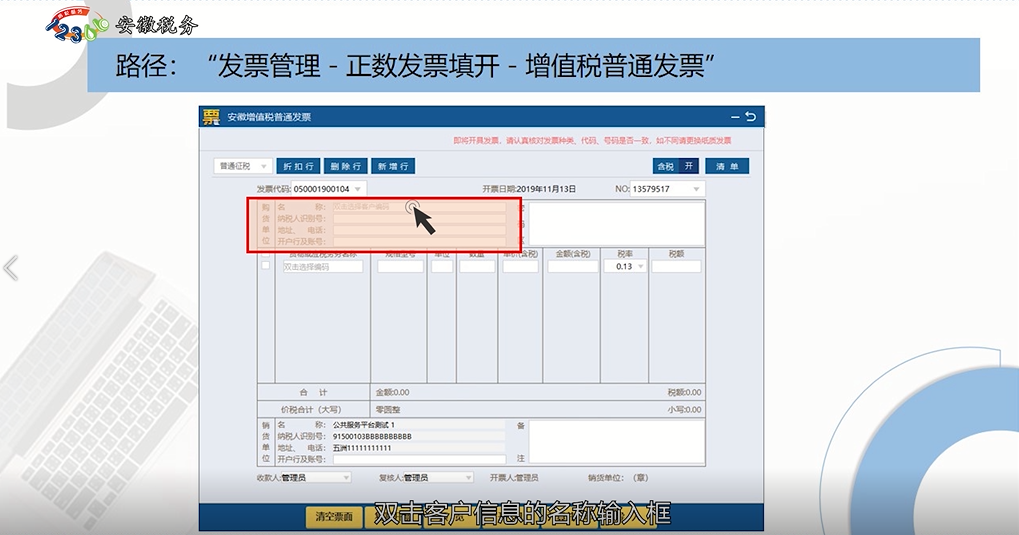Click the 金额:0.00 total text

(x=393, y=393)
